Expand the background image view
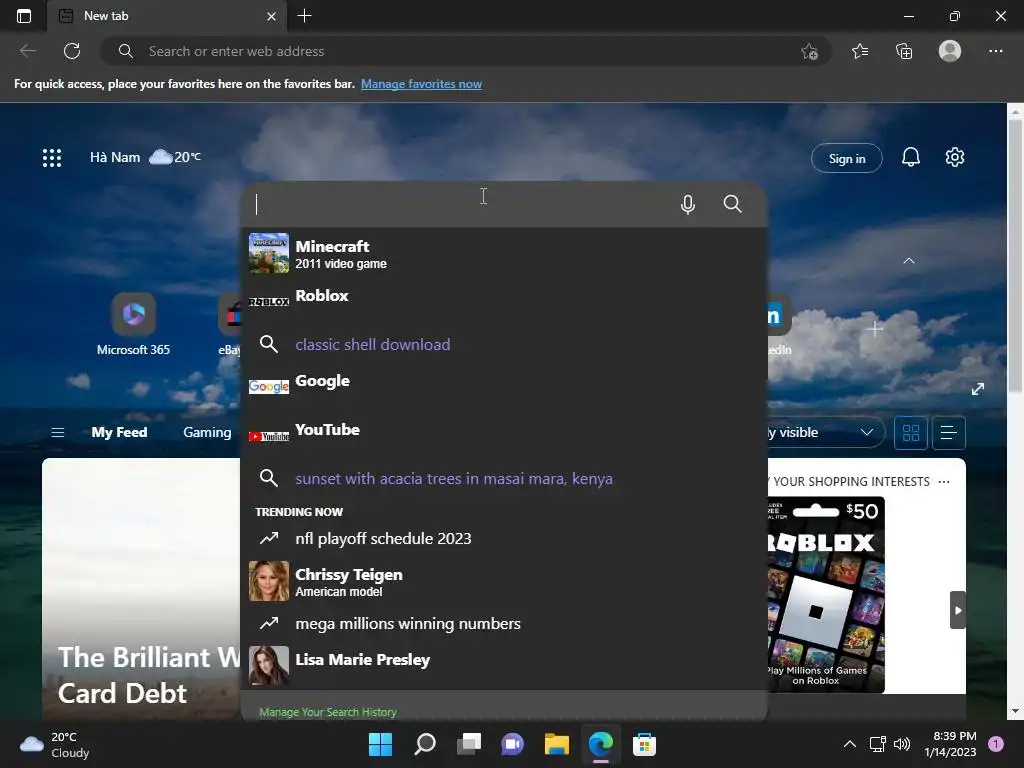 (977, 389)
